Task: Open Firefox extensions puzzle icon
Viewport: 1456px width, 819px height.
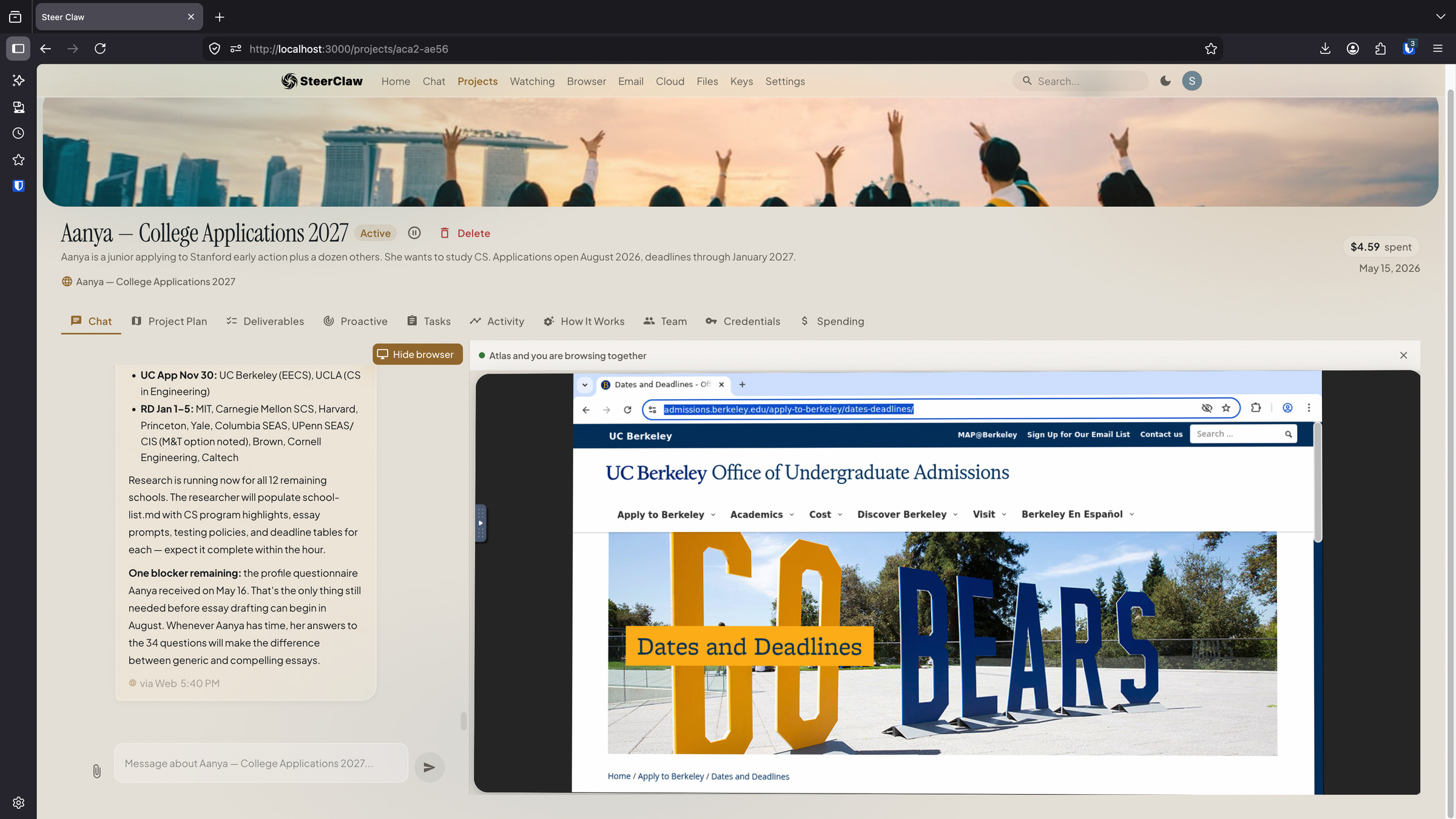Action: [1381, 49]
